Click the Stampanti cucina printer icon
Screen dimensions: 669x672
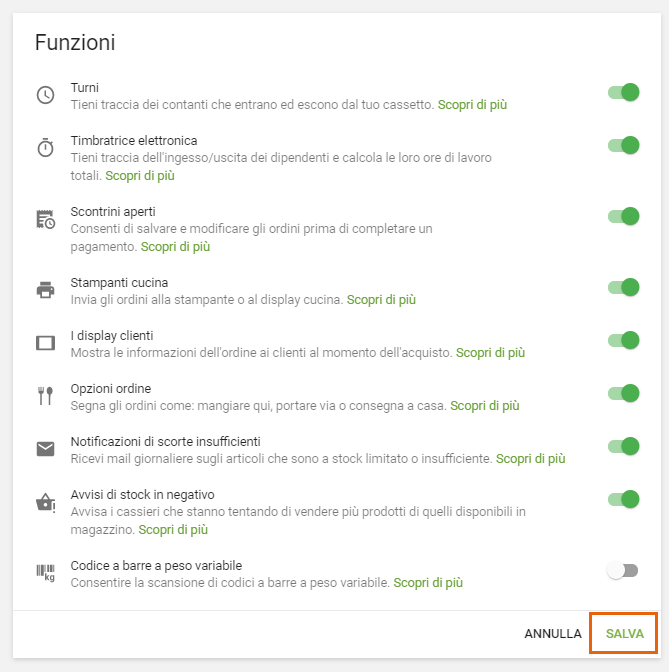pos(45,290)
